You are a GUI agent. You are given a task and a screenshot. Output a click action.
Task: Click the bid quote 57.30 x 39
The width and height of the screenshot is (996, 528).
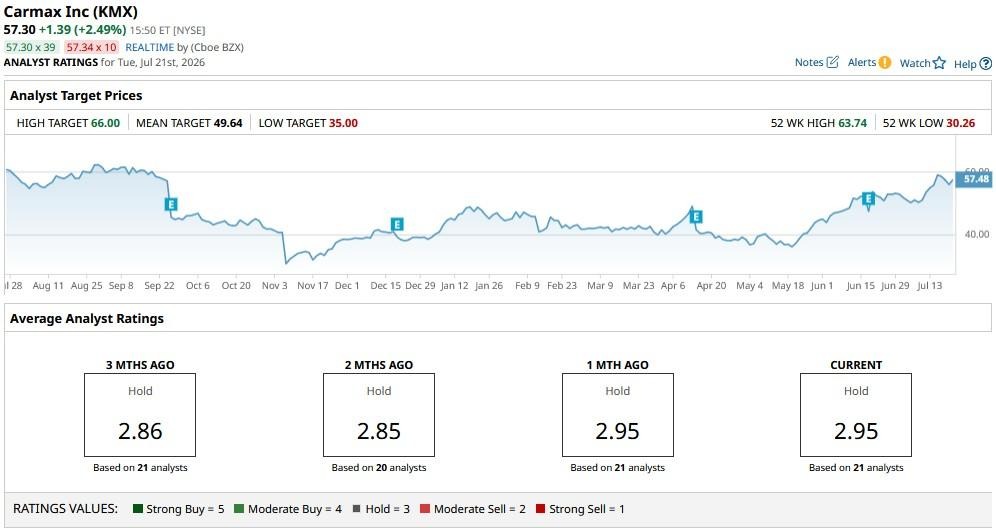click(30, 47)
